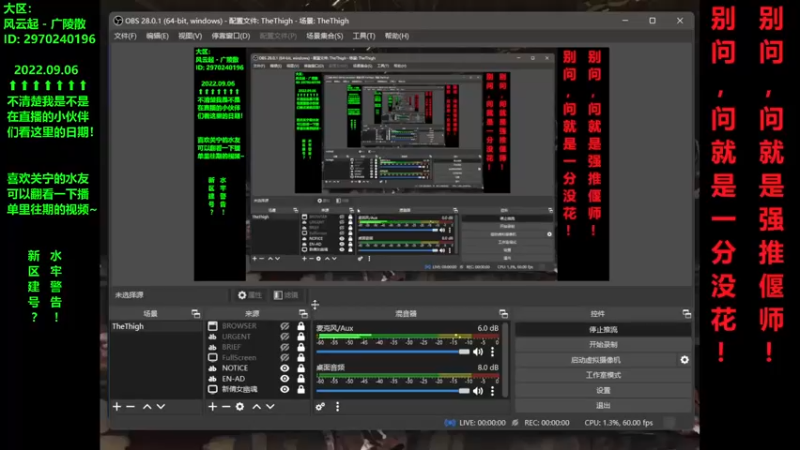This screenshot has width=800, height=450.
Task: Float the 控件 dock panel
Action: 687,313
